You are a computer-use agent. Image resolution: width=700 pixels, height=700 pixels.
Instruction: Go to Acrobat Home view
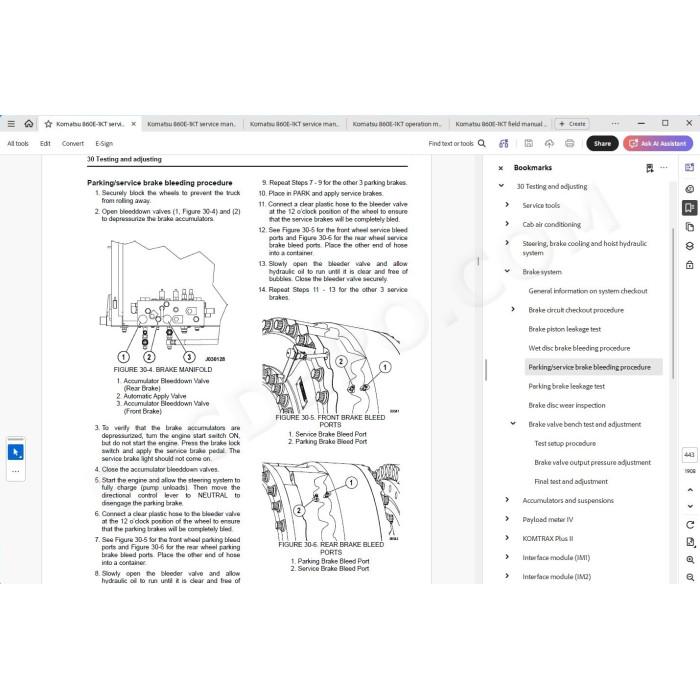(x=29, y=124)
